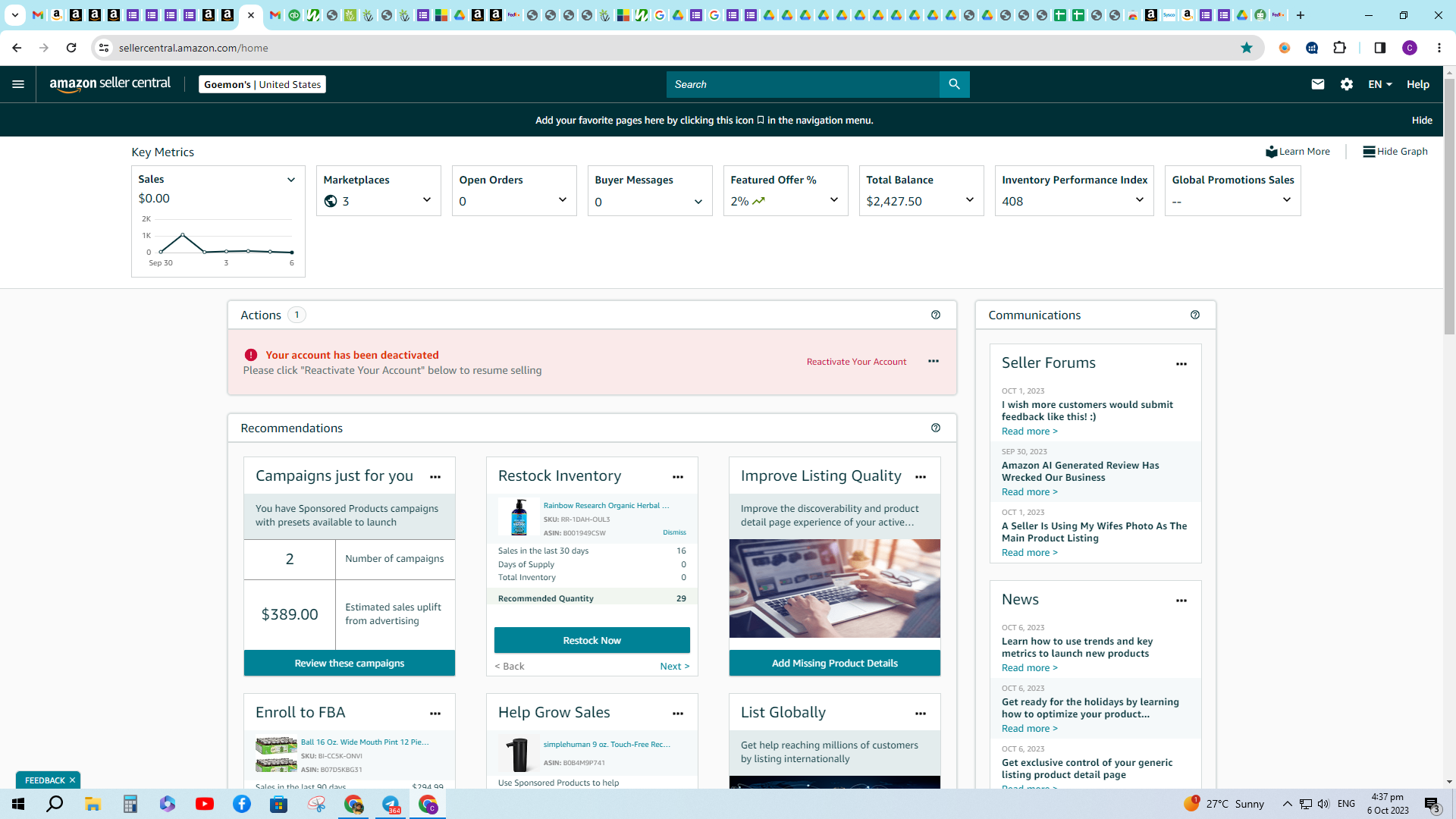Open help for Actions panel
The height and width of the screenshot is (819, 1456).
click(x=936, y=315)
